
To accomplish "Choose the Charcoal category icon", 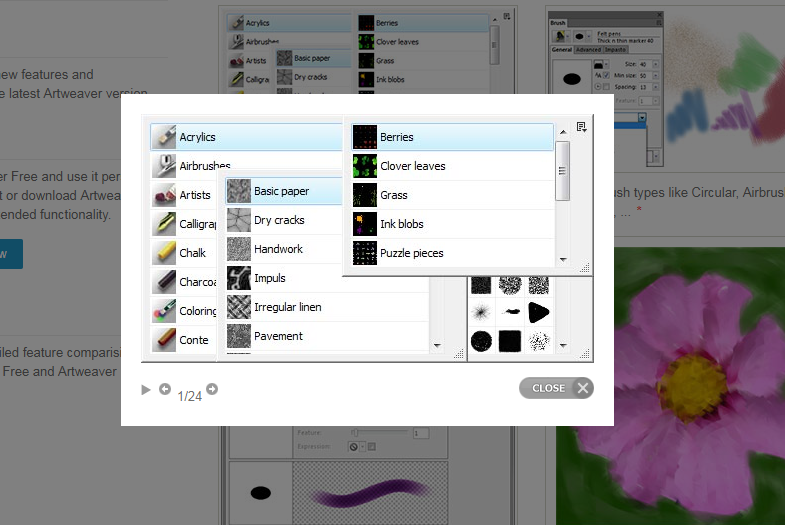I will click(x=164, y=282).
